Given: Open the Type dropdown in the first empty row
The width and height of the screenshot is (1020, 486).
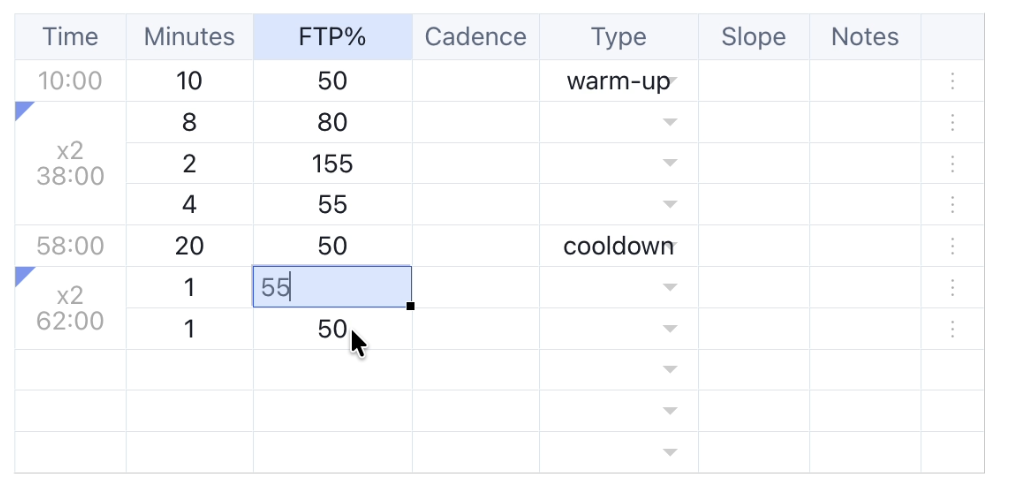Looking at the screenshot, I should coord(670,370).
